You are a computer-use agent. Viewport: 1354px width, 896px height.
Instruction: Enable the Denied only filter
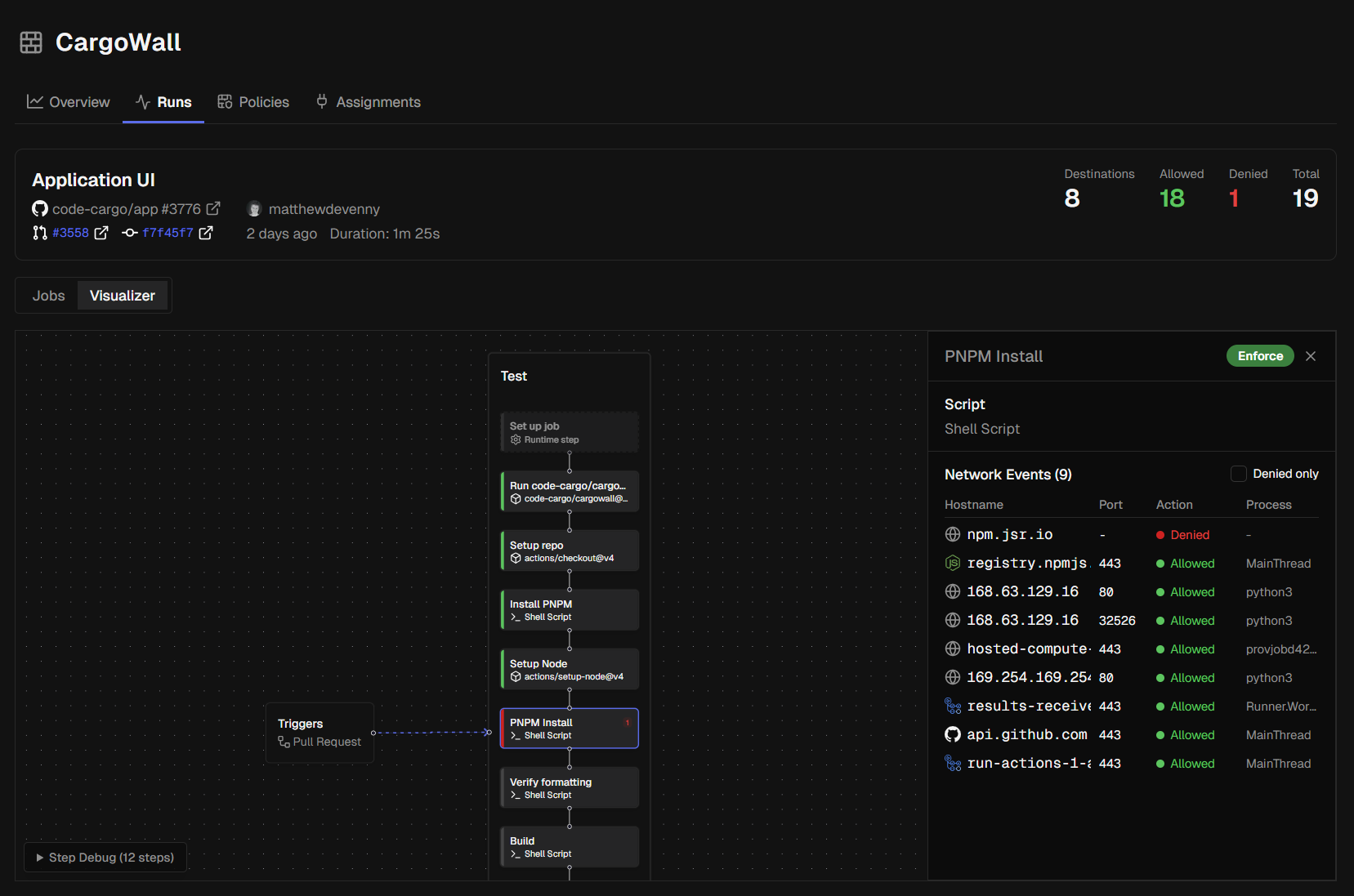(x=1239, y=473)
